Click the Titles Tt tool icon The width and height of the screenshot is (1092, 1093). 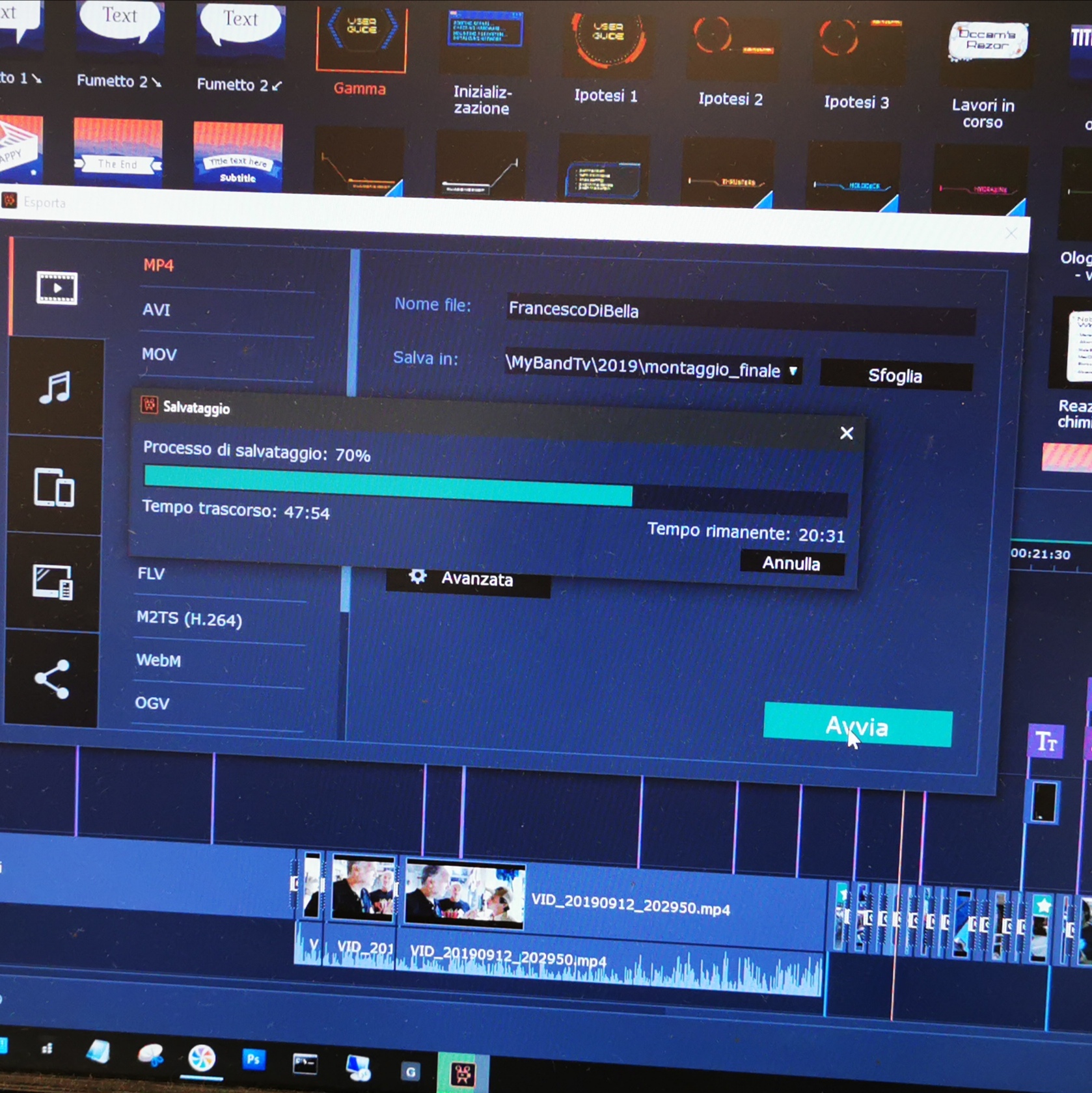point(1046,741)
